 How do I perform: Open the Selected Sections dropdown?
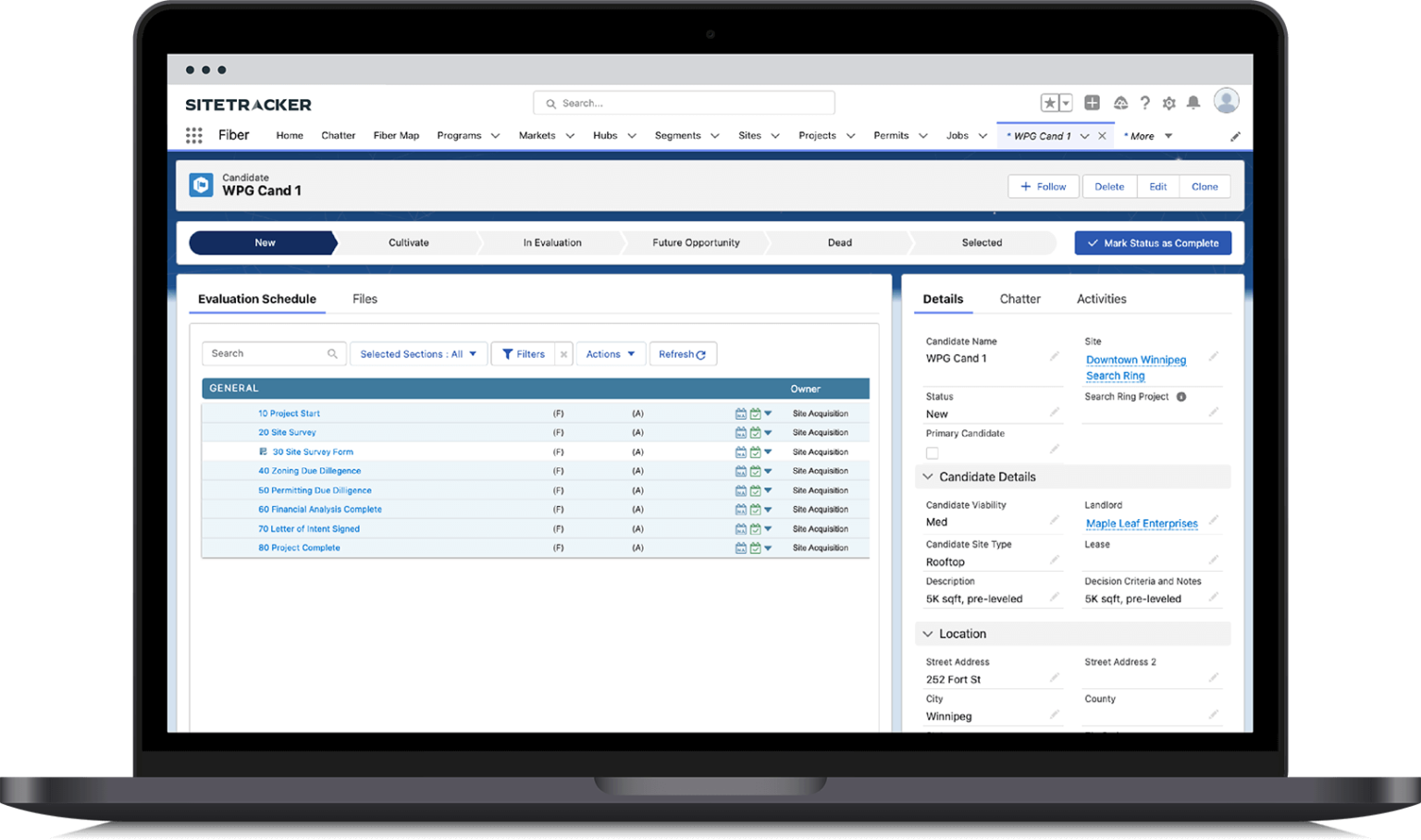point(418,353)
